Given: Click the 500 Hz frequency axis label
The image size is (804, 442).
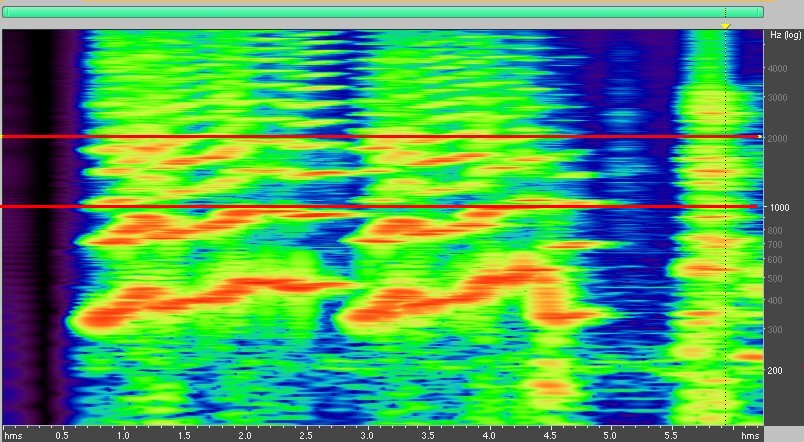Looking at the screenshot, I should [775, 279].
